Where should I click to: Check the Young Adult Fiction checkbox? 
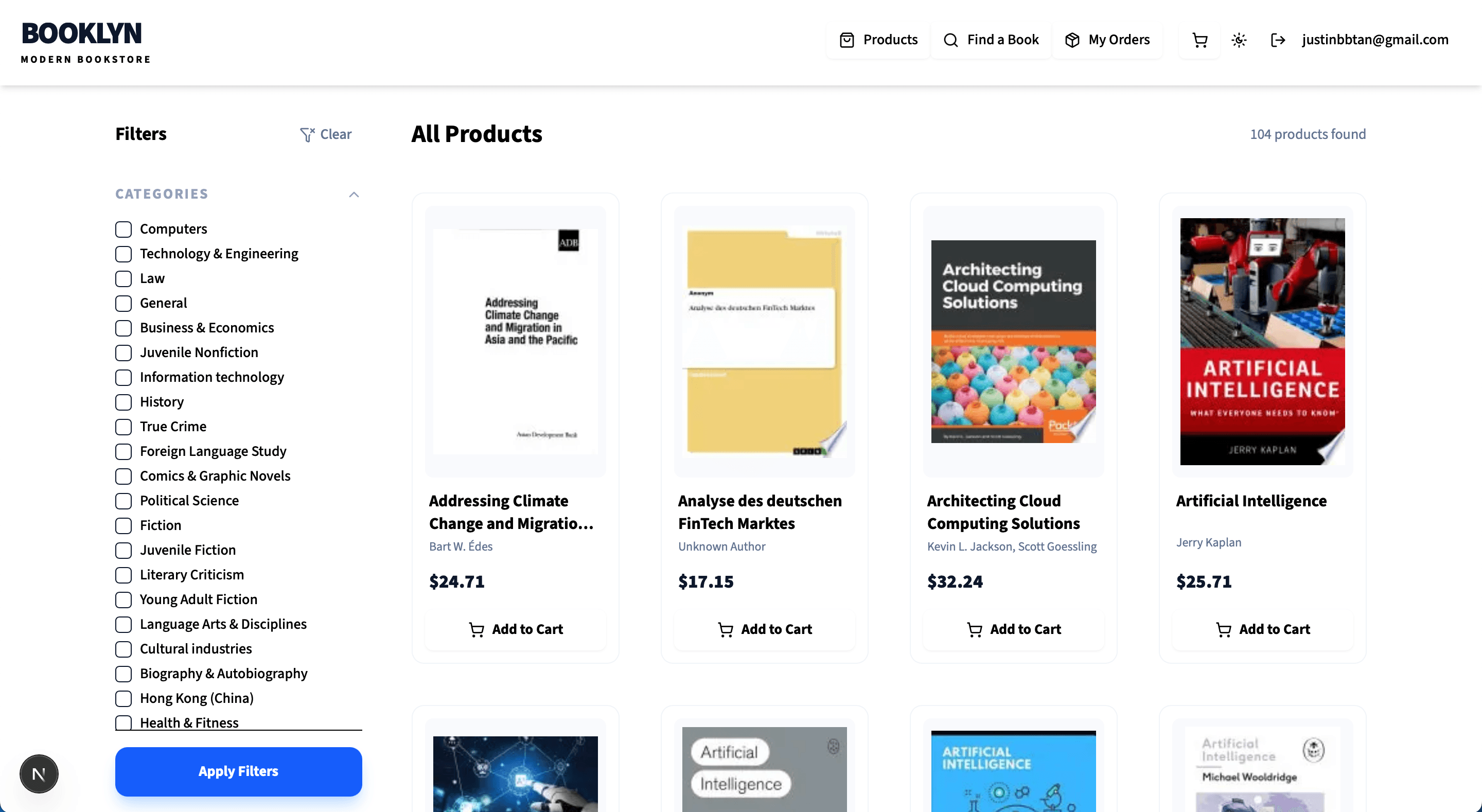123,599
